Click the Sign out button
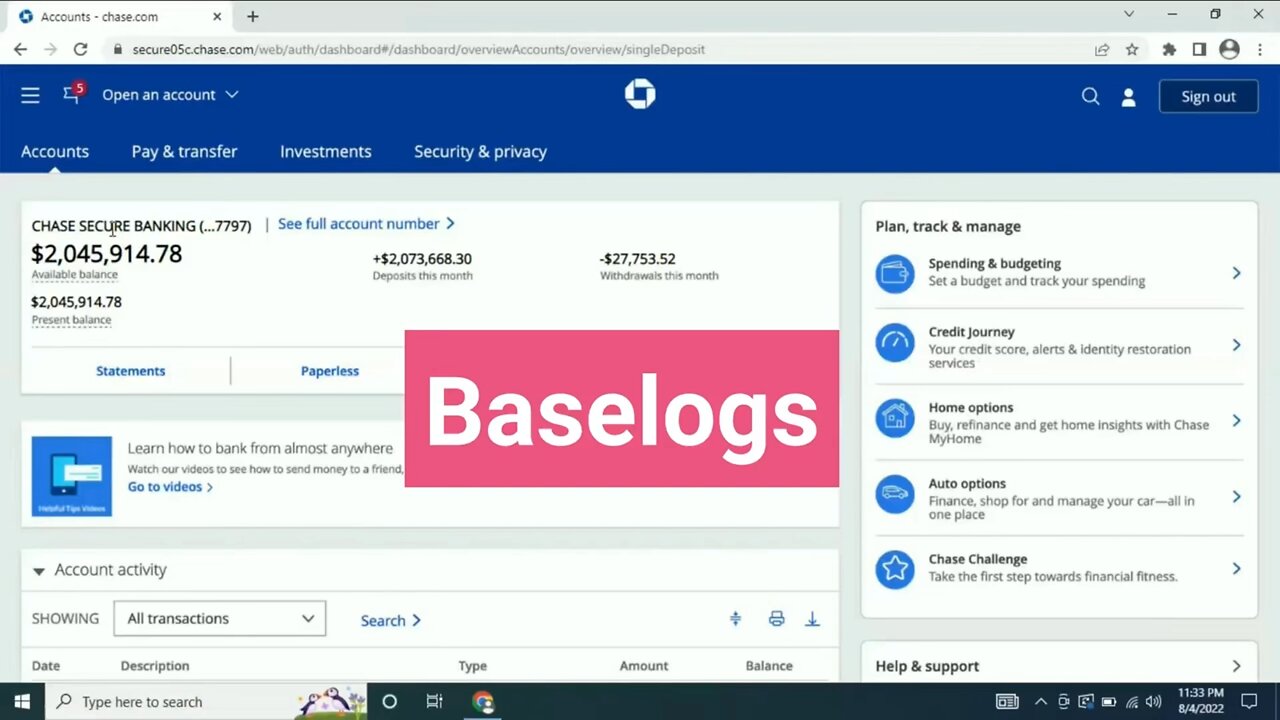Viewport: 1280px width, 720px height. [1208, 96]
